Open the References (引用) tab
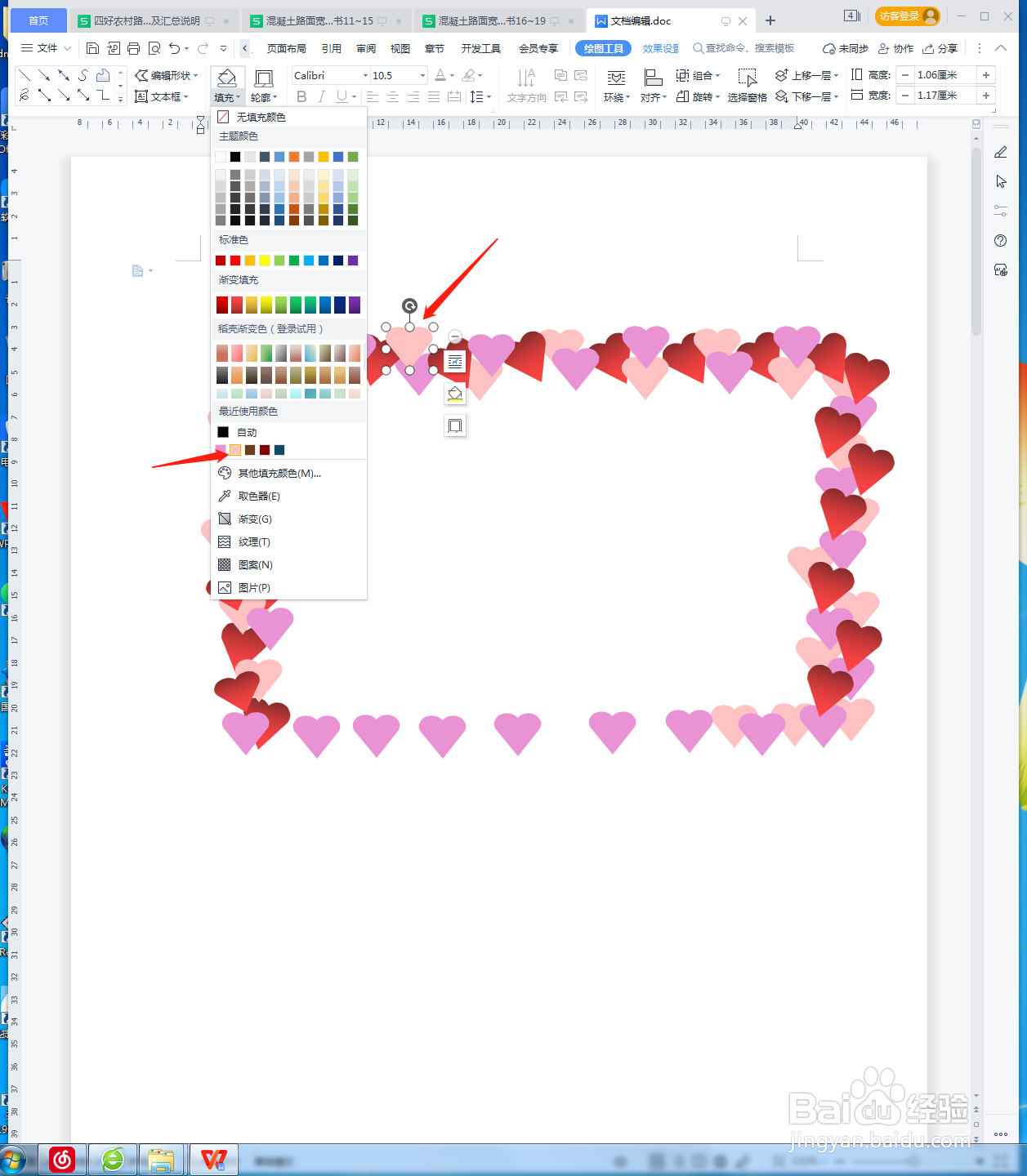Screen dimensions: 1027x1176 [x=332, y=48]
